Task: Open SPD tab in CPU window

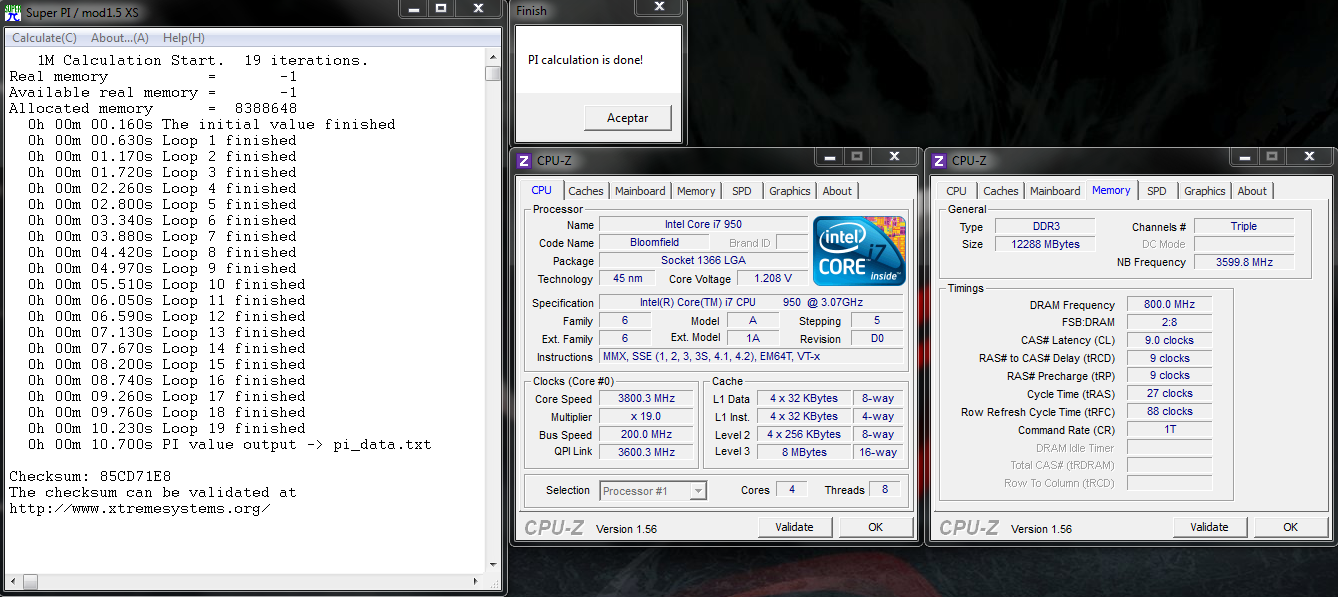Action: (742, 191)
